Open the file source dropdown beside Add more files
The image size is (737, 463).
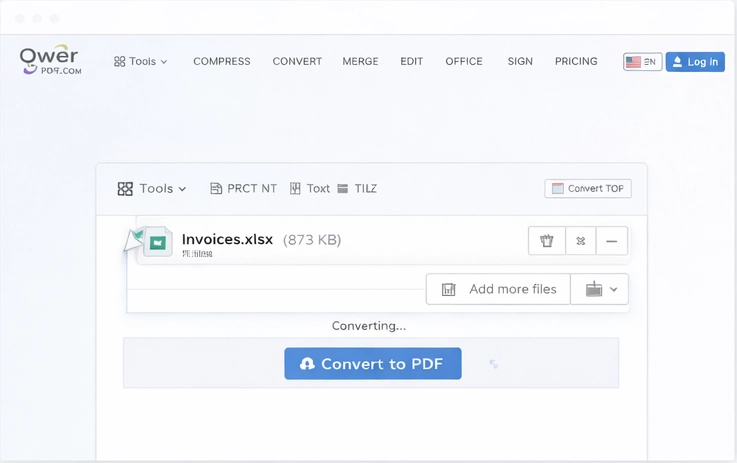coord(600,289)
